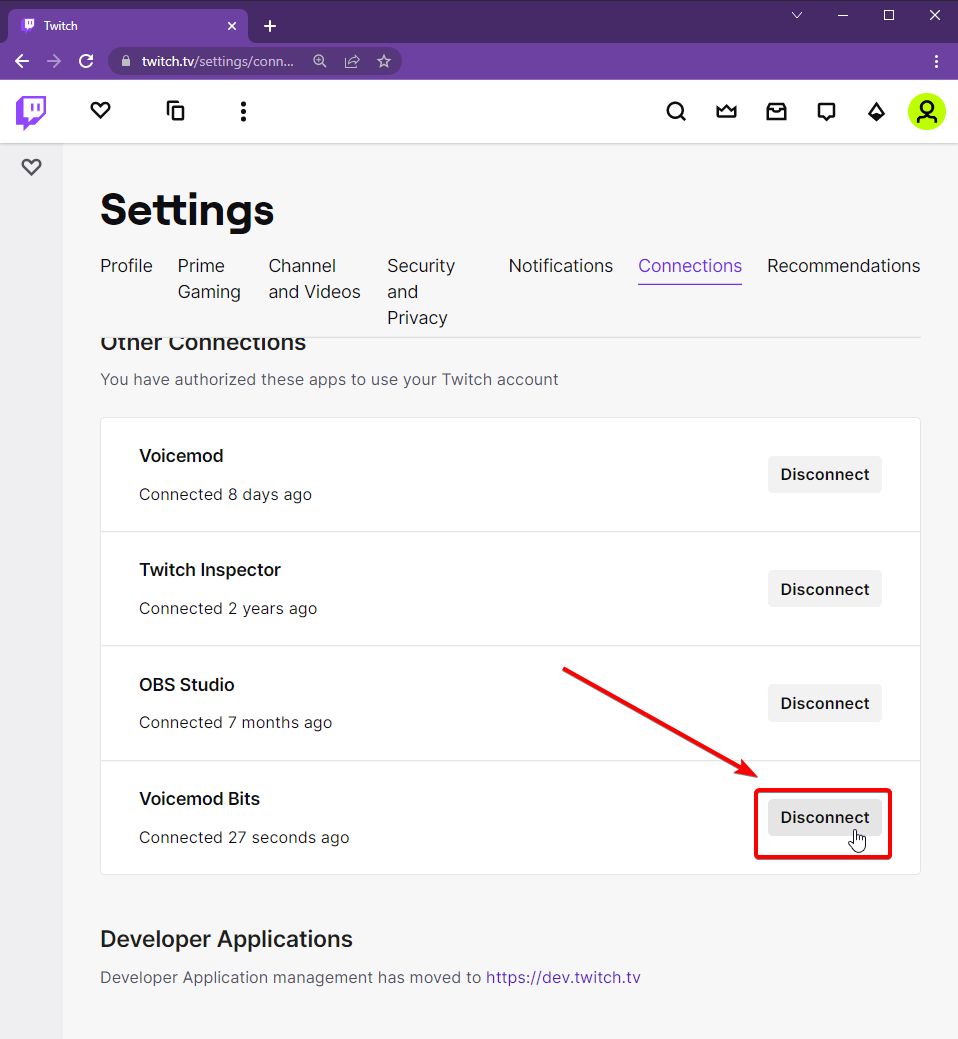Switch to the Profile settings tab

[126, 266]
